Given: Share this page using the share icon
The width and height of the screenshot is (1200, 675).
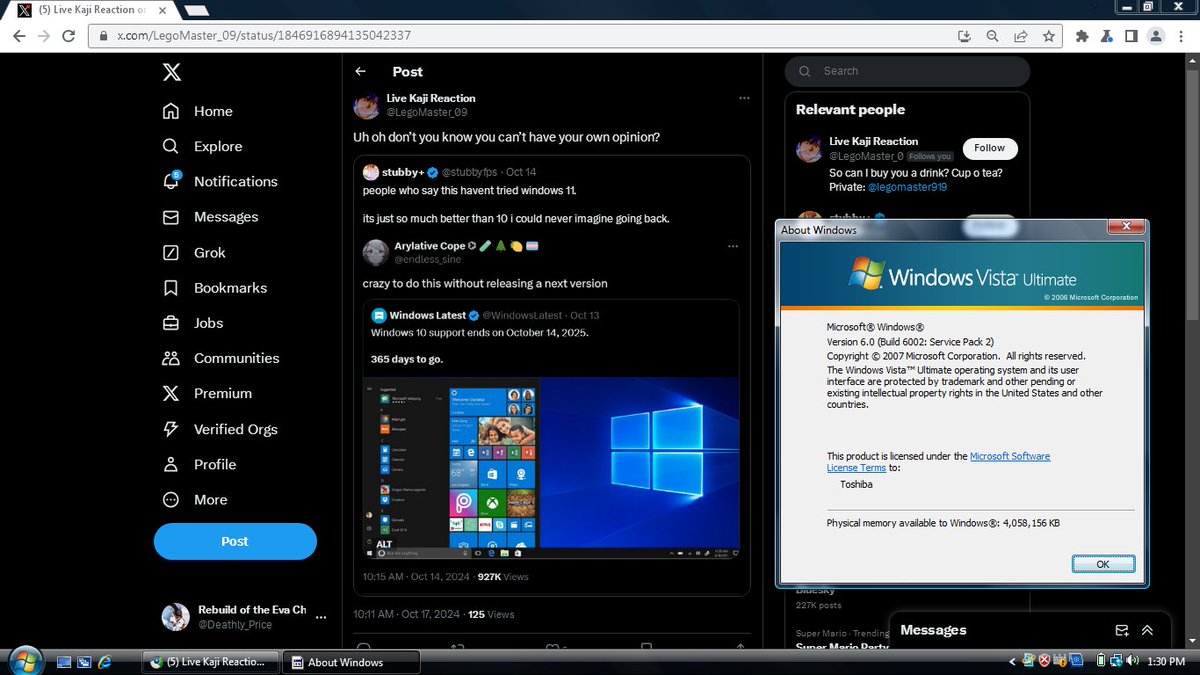Looking at the screenshot, I should pos(1020,35).
